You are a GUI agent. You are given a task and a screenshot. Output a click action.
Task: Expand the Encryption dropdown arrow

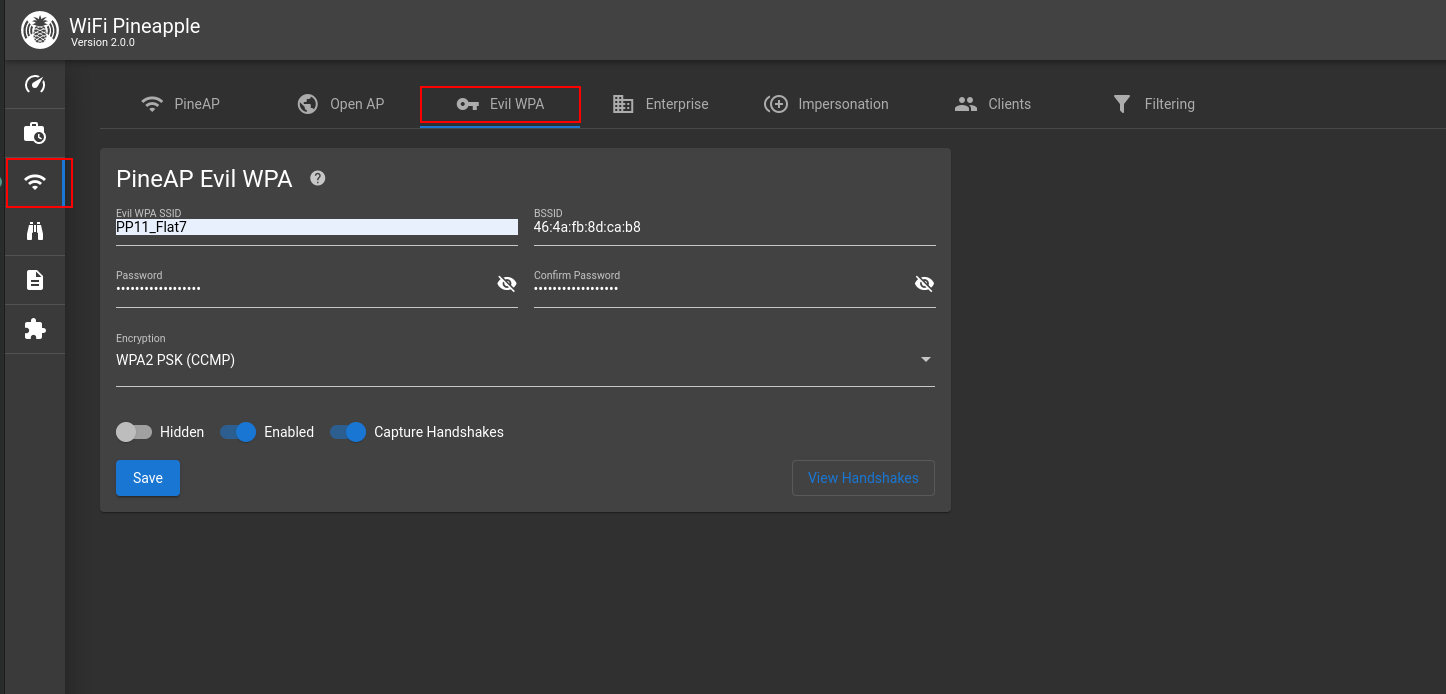pyautogui.click(x=925, y=360)
